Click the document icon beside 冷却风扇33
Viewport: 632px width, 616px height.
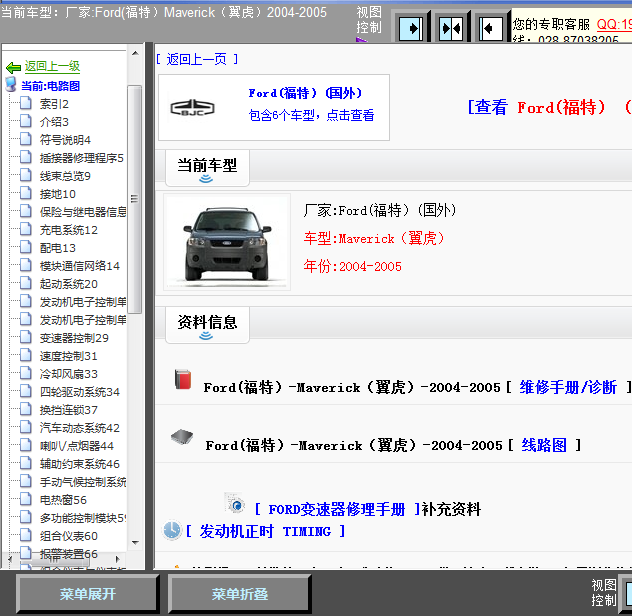25,373
